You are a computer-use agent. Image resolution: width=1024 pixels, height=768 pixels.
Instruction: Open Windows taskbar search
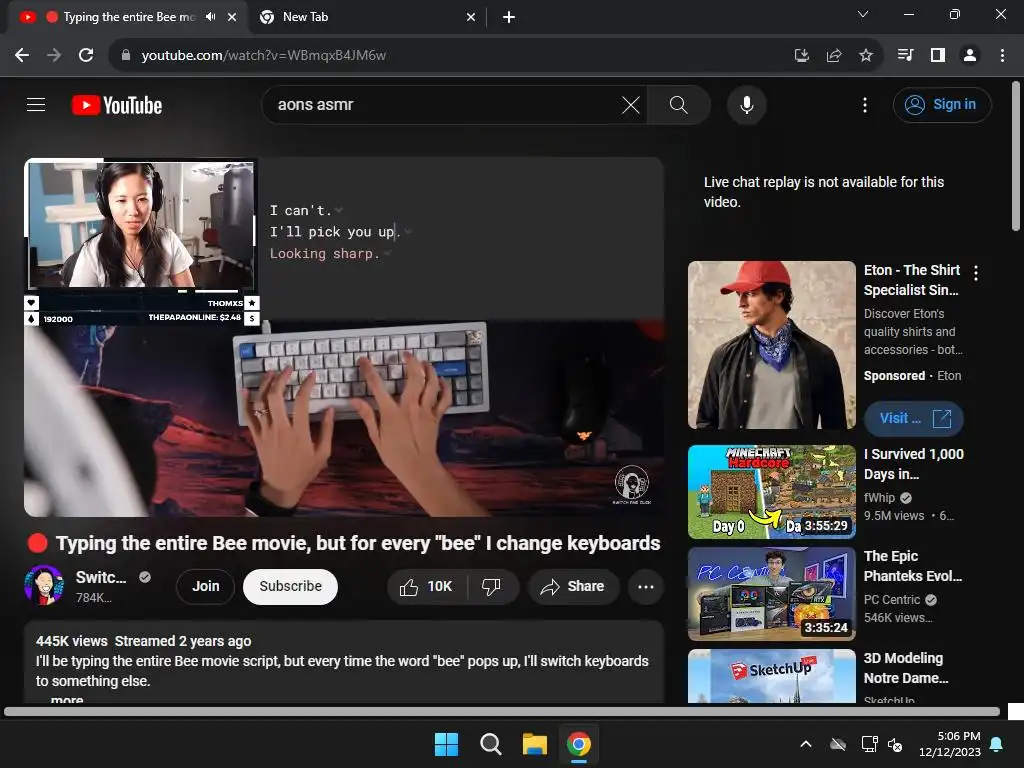pyautogui.click(x=490, y=744)
